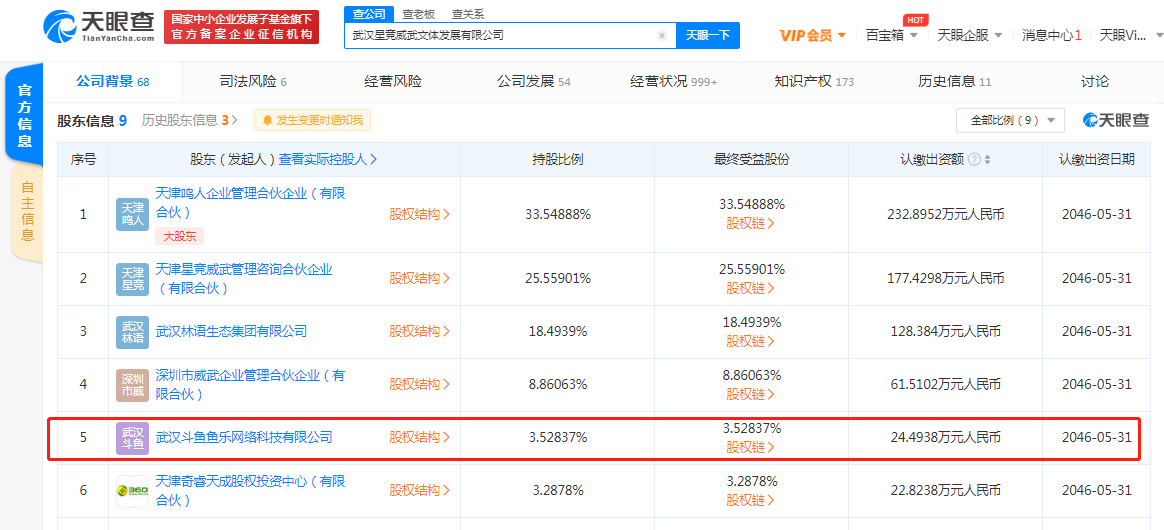Viewport: 1164px width, 530px height.
Task: Click the 武汉林语 shareholder logo
Action: (132, 331)
